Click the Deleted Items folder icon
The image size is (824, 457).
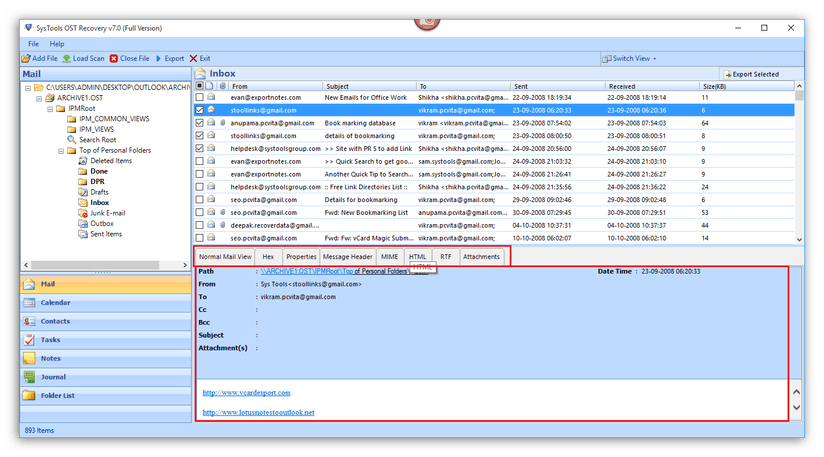(83, 161)
